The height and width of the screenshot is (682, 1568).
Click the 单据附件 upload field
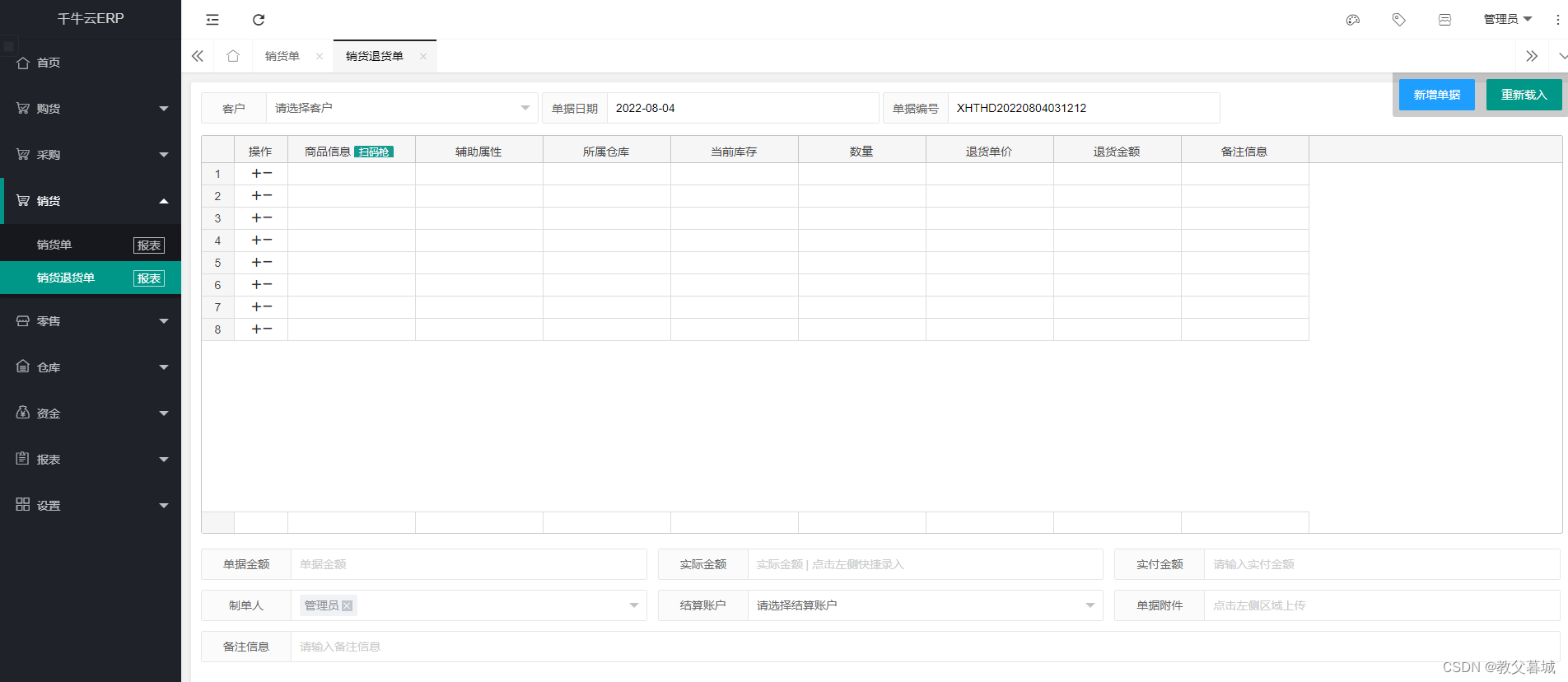point(1382,605)
